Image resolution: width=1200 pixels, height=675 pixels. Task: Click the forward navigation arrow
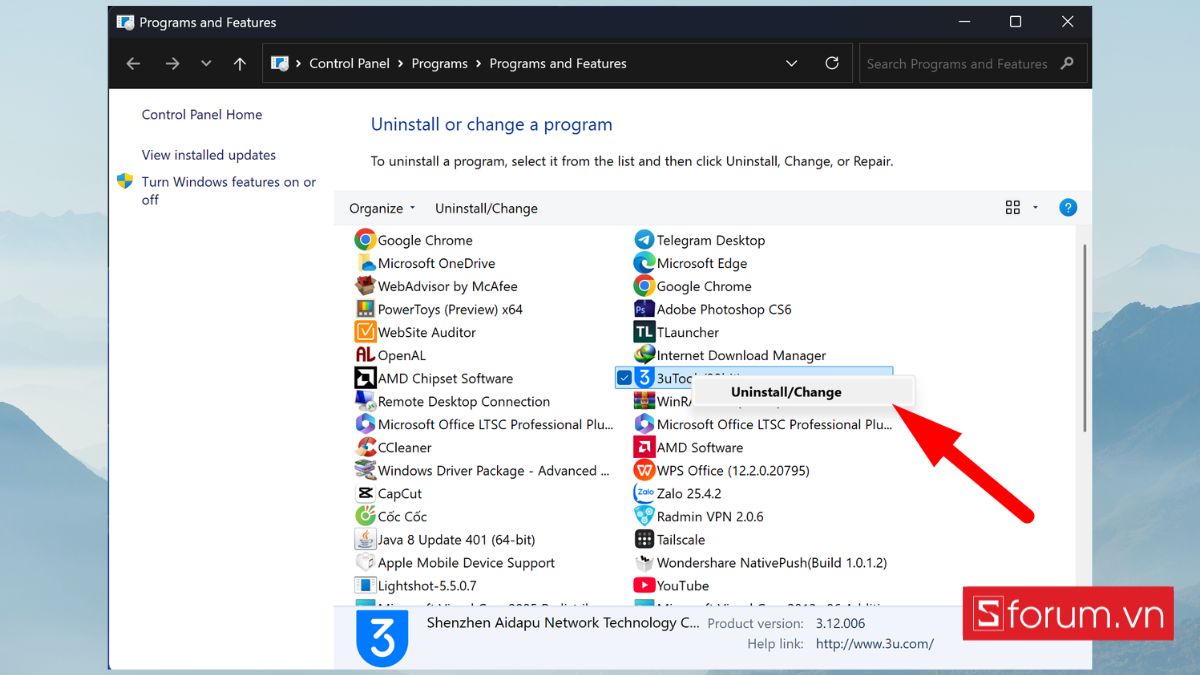coord(172,63)
